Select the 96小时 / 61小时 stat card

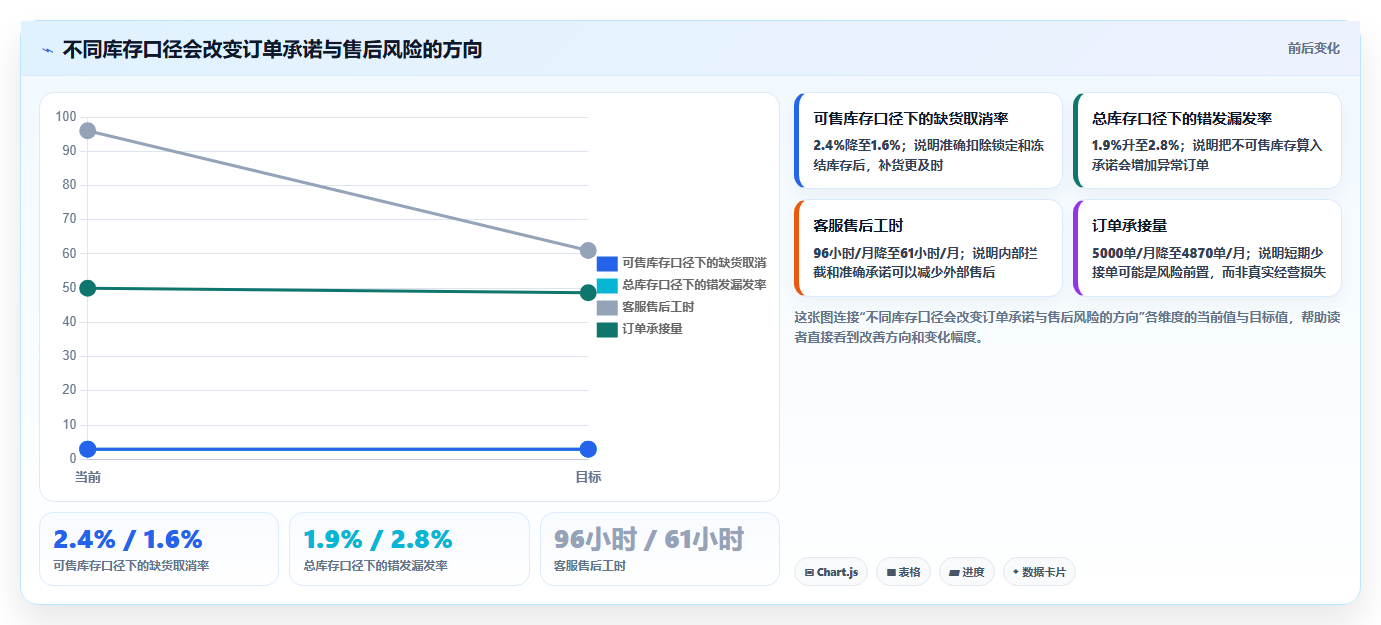[x=660, y=549]
